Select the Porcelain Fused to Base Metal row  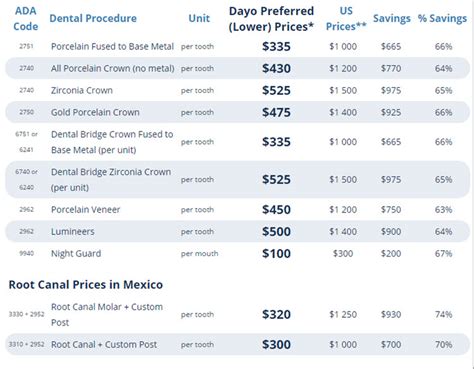(237, 46)
